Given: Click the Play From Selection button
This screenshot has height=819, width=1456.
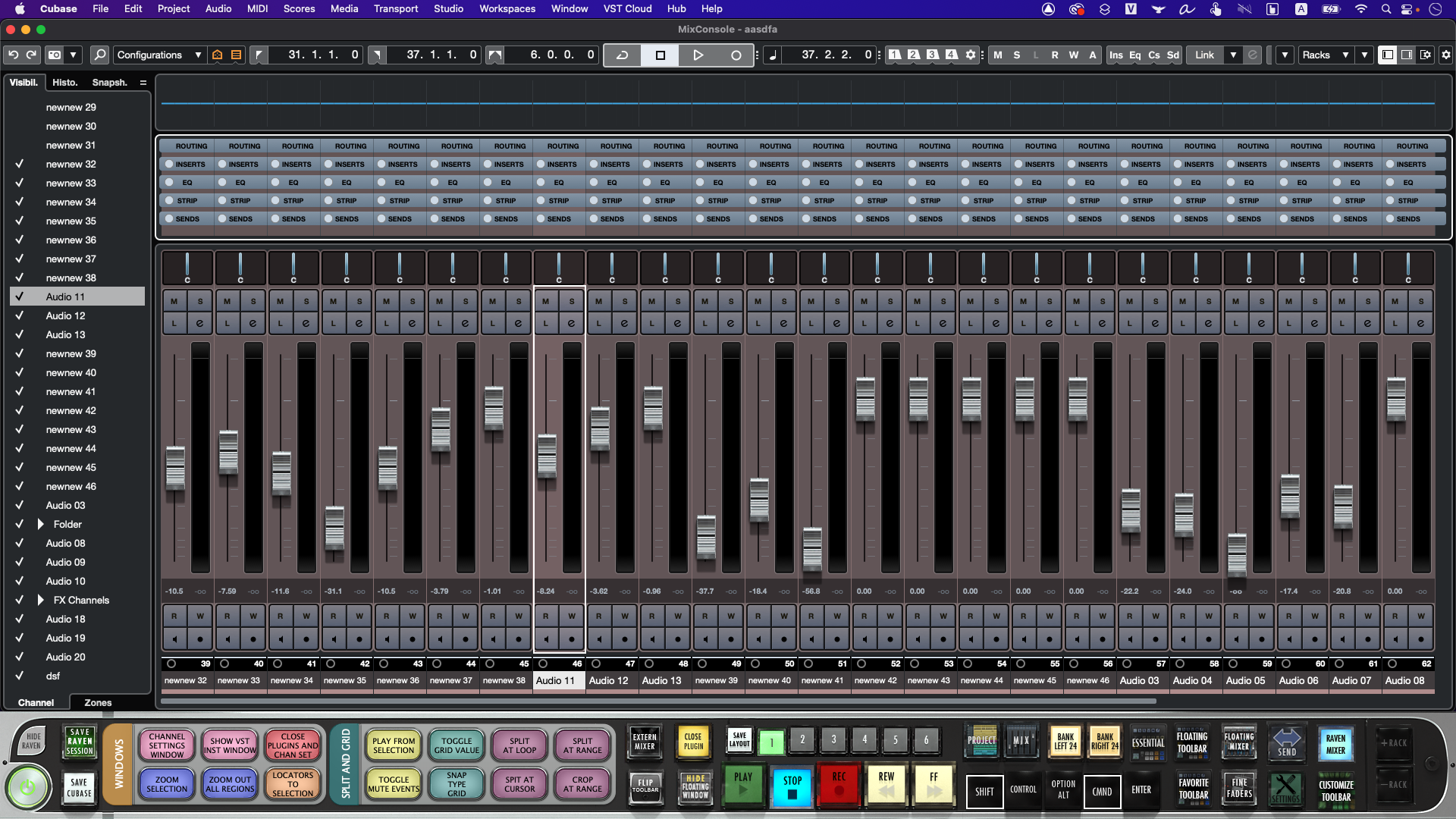Looking at the screenshot, I should tap(394, 745).
